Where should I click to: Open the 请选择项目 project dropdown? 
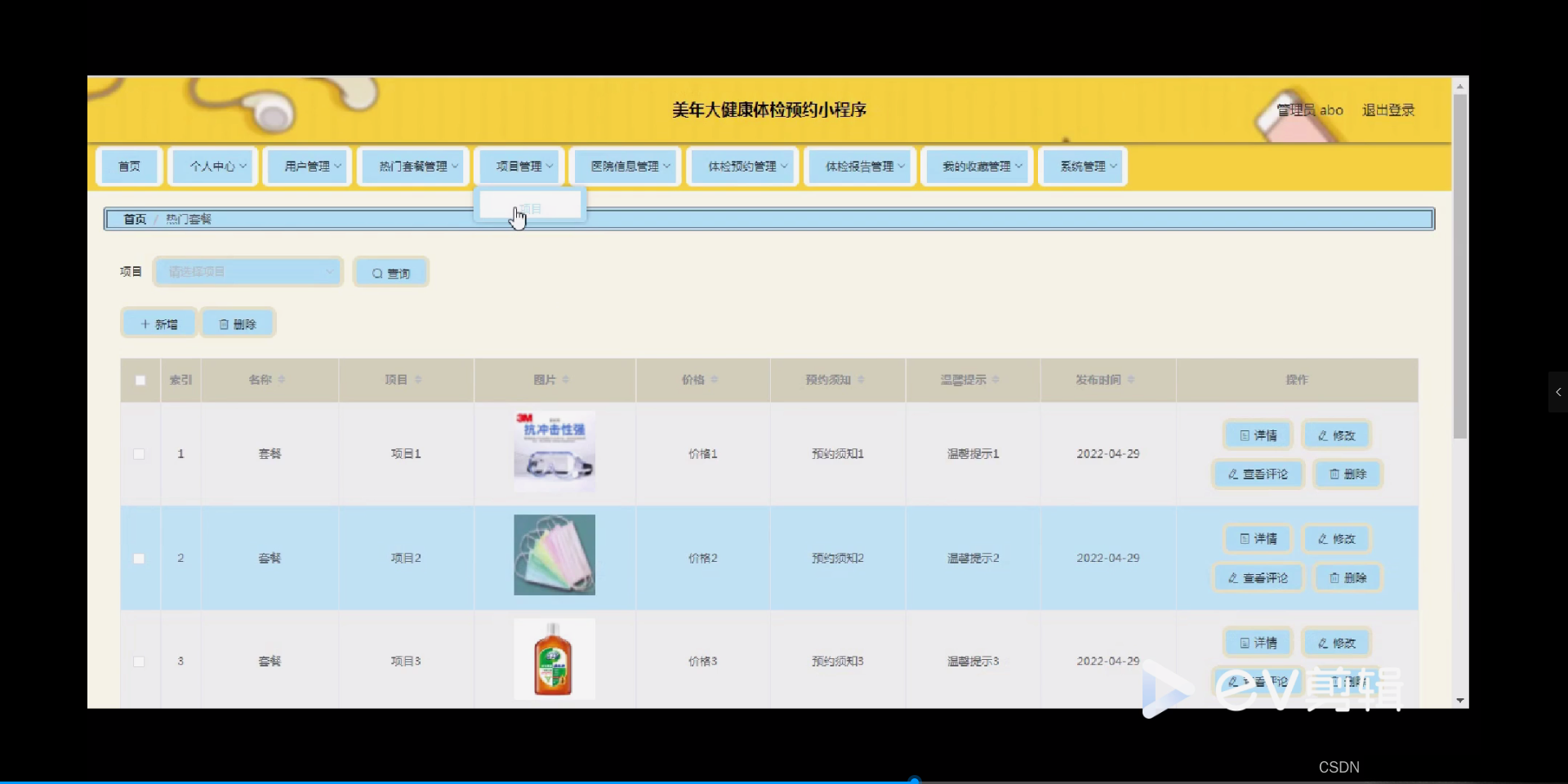(x=247, y=271)
